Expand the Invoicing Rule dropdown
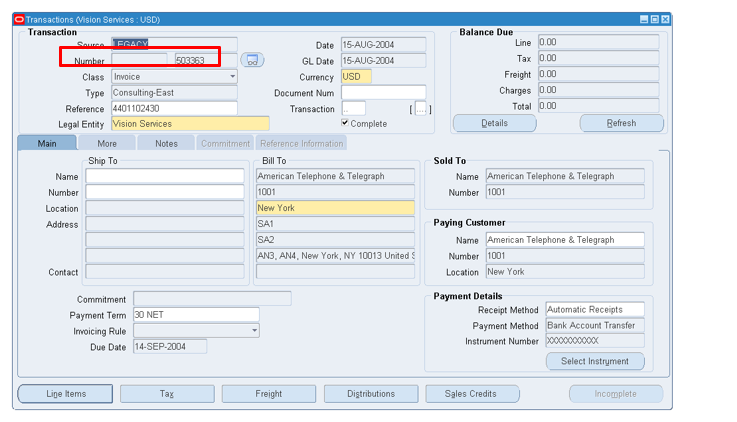The height and width of the screenshot is (422, 737). pyautogui.click(x=254, y=331)
